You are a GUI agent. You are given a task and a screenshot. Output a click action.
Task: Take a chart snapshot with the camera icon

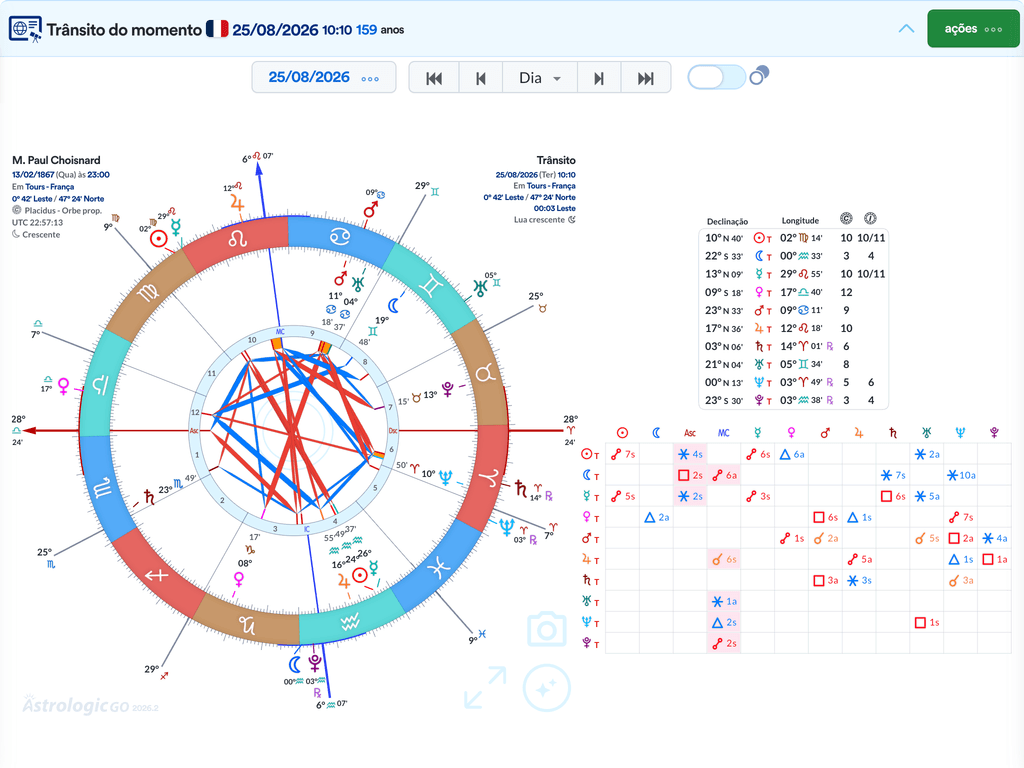(547, 629)
